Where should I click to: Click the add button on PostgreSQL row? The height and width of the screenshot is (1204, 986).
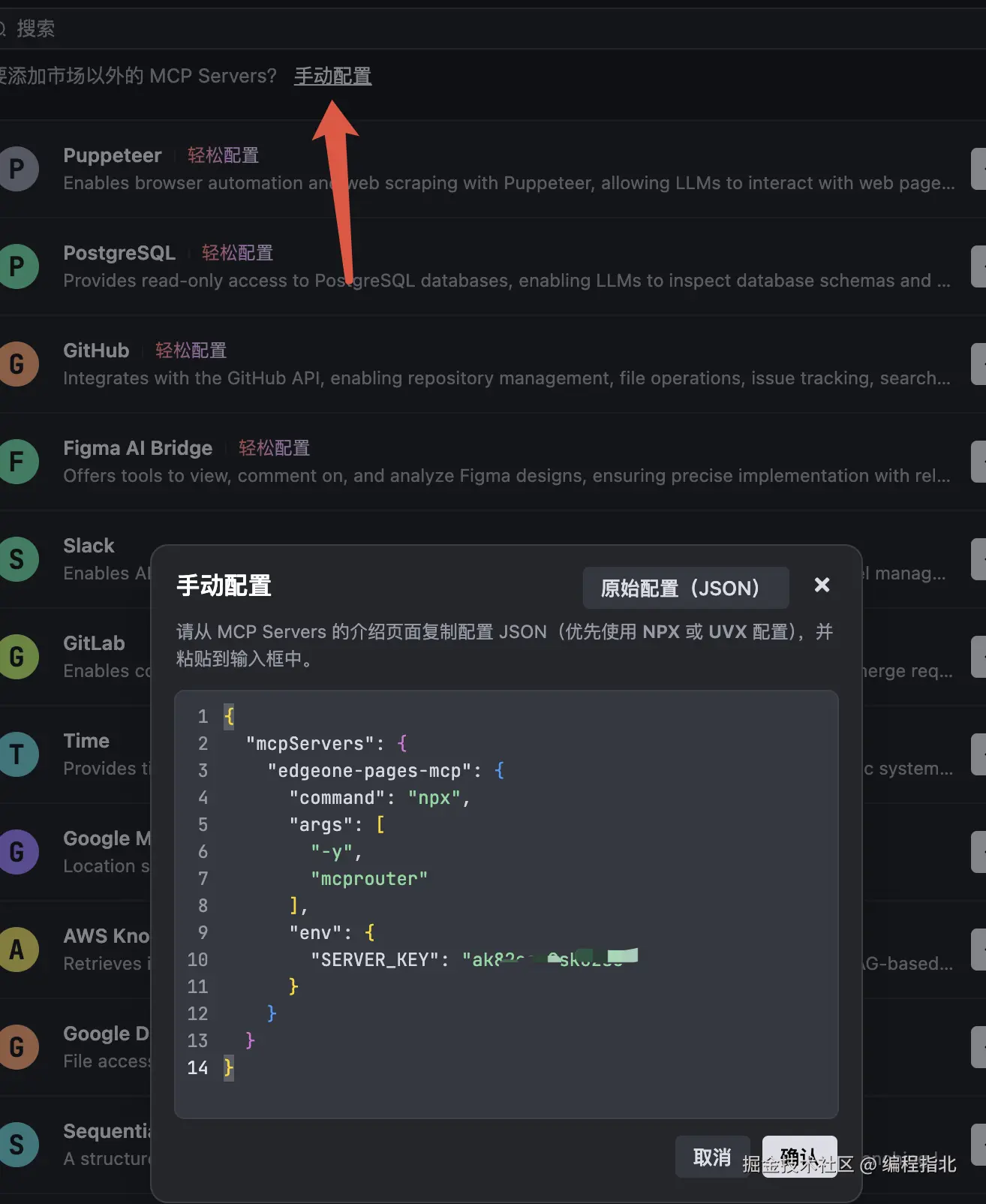[978, 266]
